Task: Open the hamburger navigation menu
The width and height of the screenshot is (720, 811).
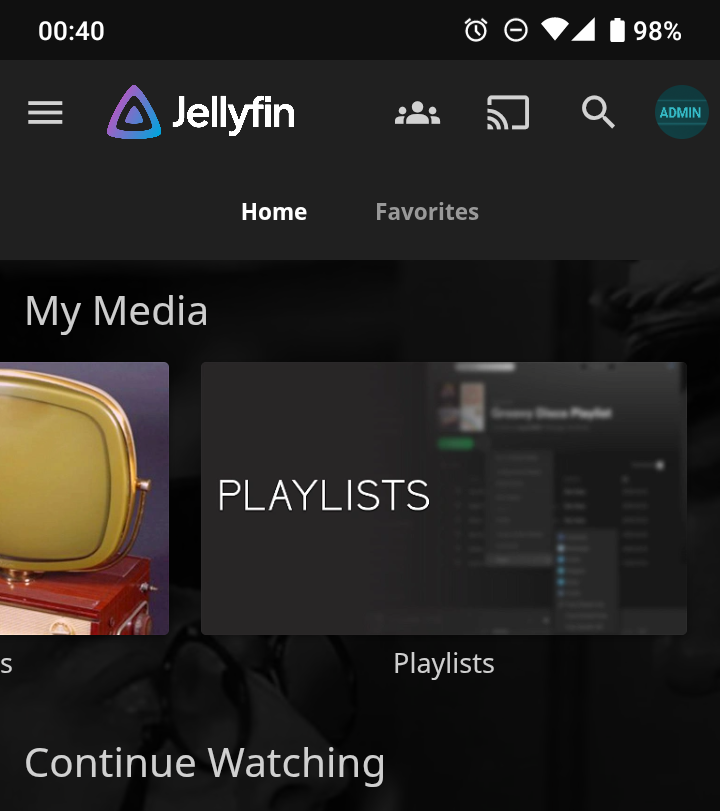Action: point(45,113)
